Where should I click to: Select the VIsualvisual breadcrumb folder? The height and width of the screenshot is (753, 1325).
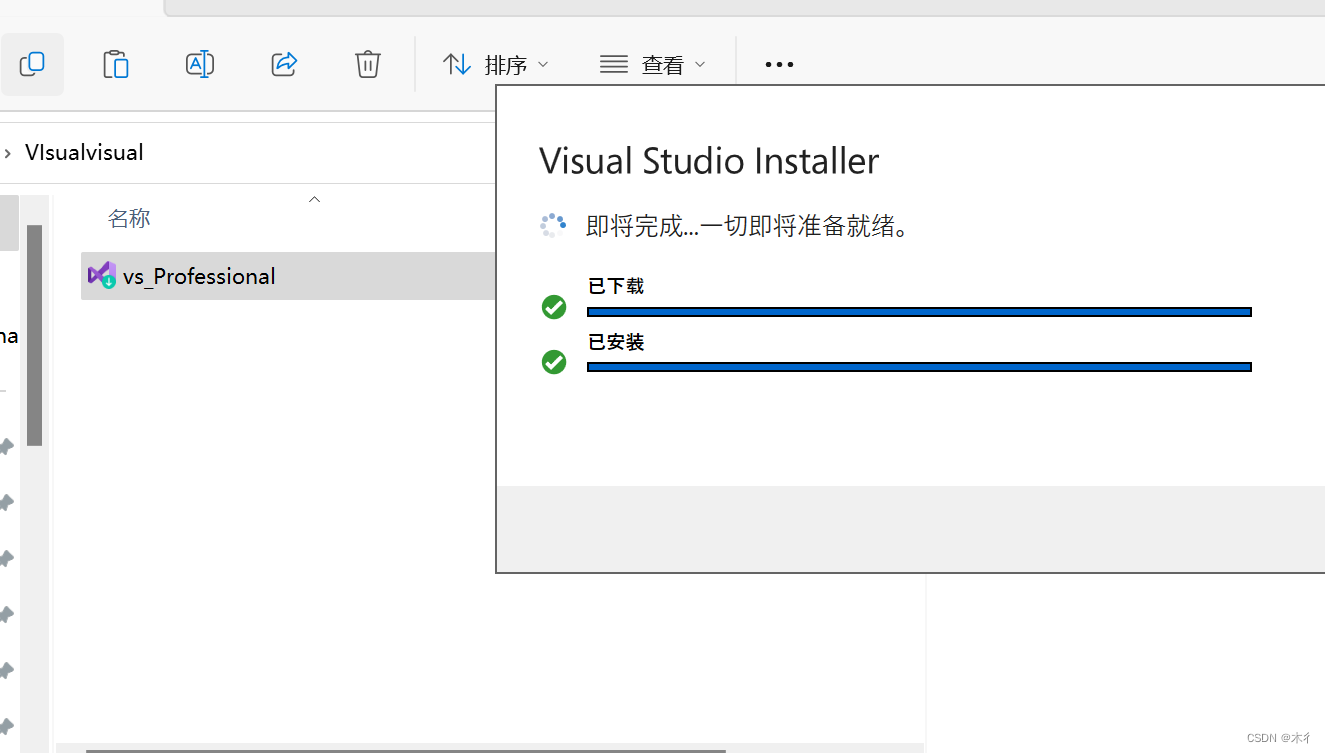click(x=84, y=153)
